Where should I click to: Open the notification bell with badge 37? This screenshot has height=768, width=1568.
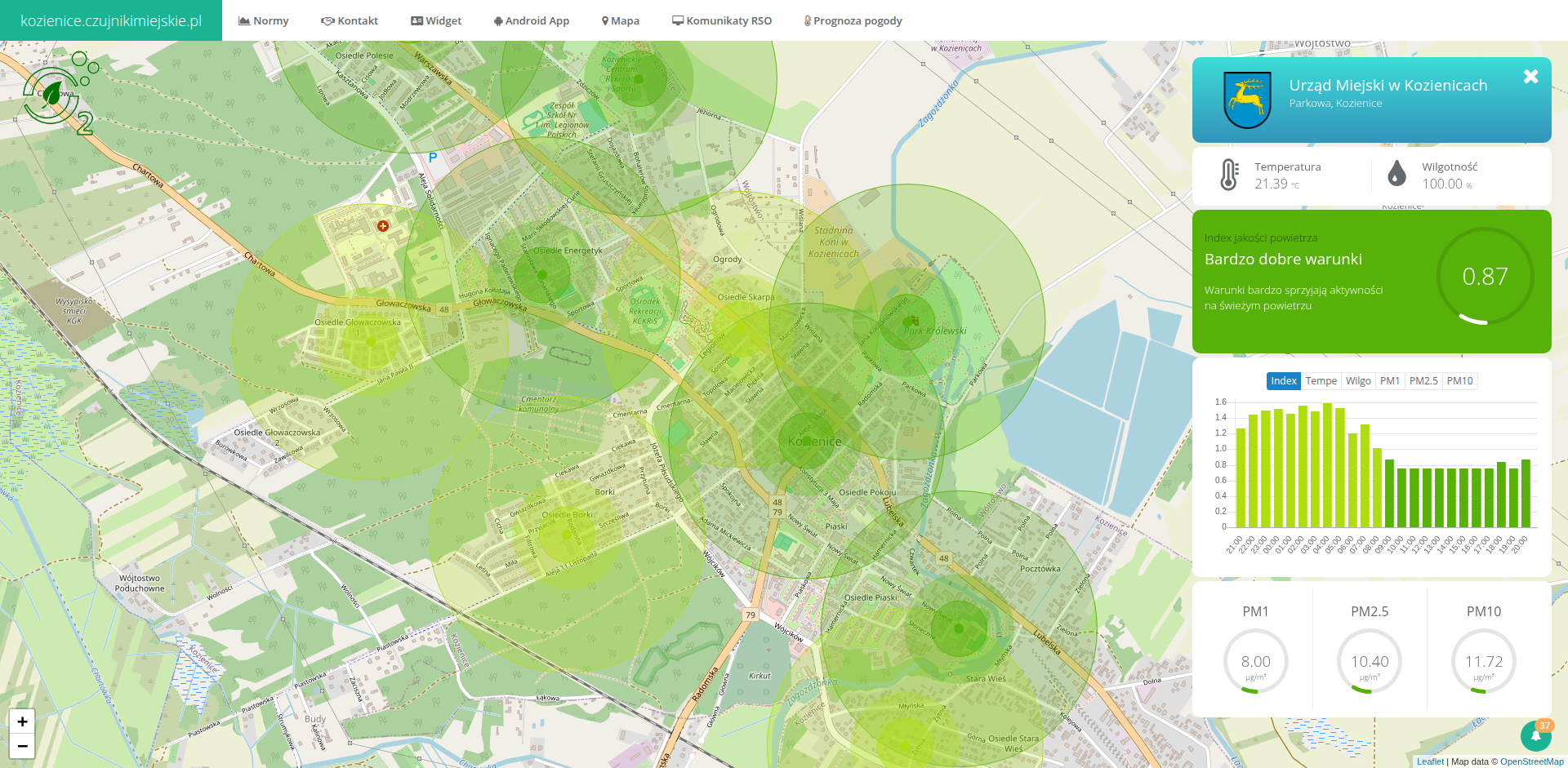[x=1536, y=735]
